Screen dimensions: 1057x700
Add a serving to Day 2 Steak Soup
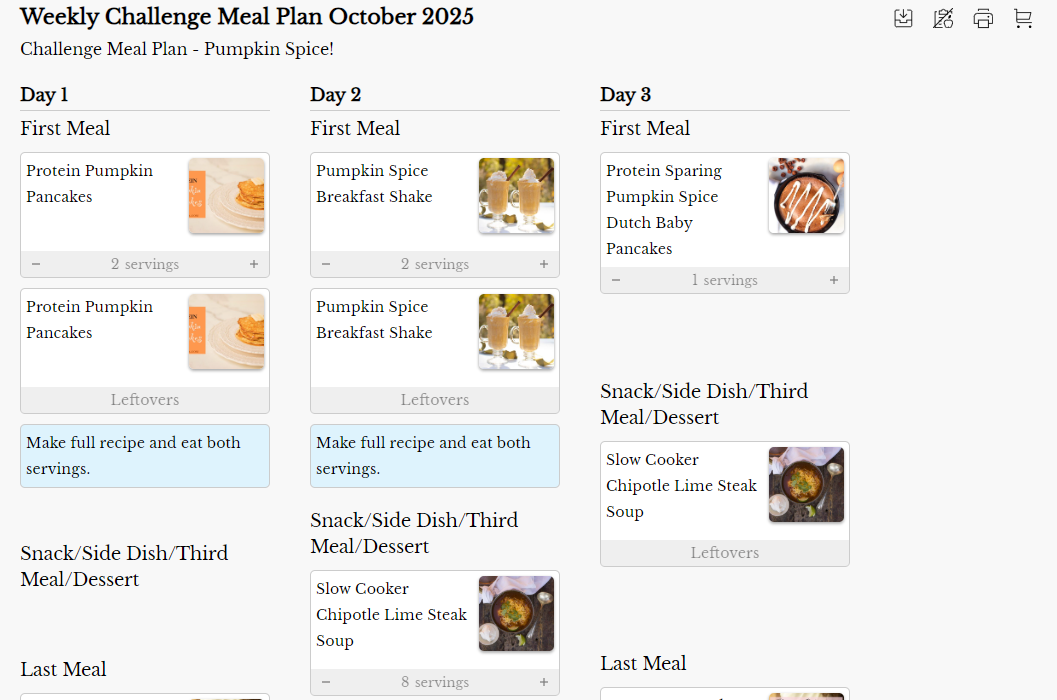pyautogui.click(x=544, y=682)
